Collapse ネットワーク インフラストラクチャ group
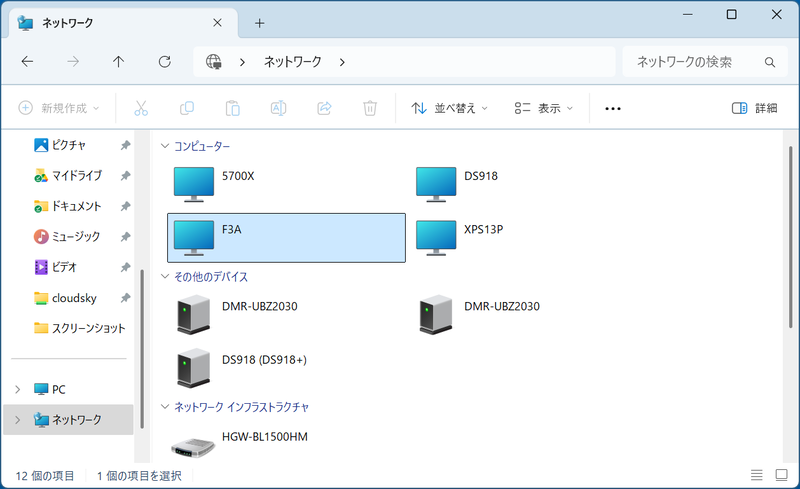 click(165, 407)
